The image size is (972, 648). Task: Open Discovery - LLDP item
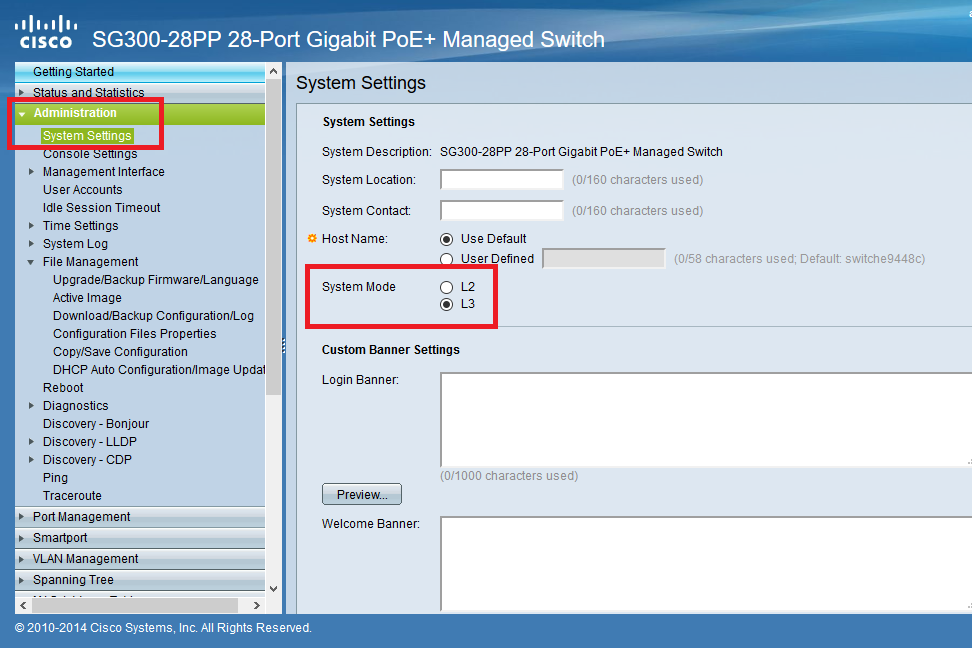click(x=90, y=442)
